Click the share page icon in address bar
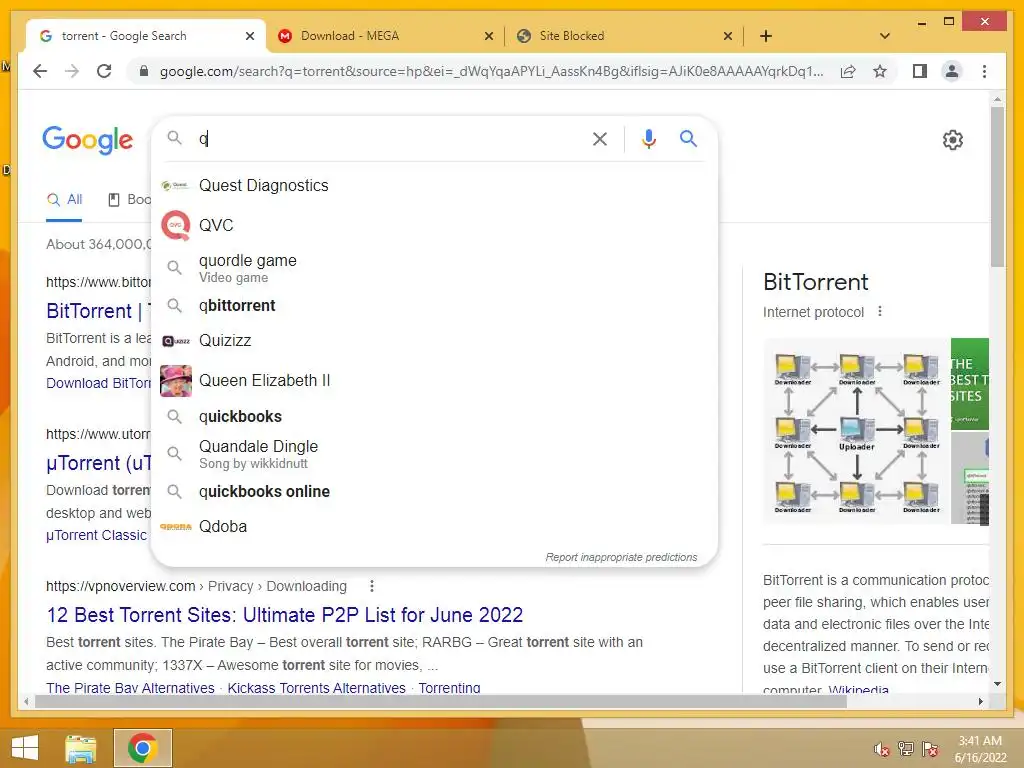 [x=848, y=71]
